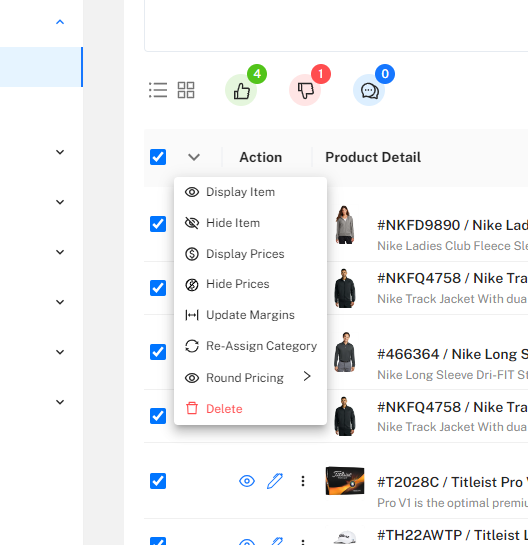Click the thumbs up likes icon
This screenshot has width=528, height=545.
pos(241,90)
